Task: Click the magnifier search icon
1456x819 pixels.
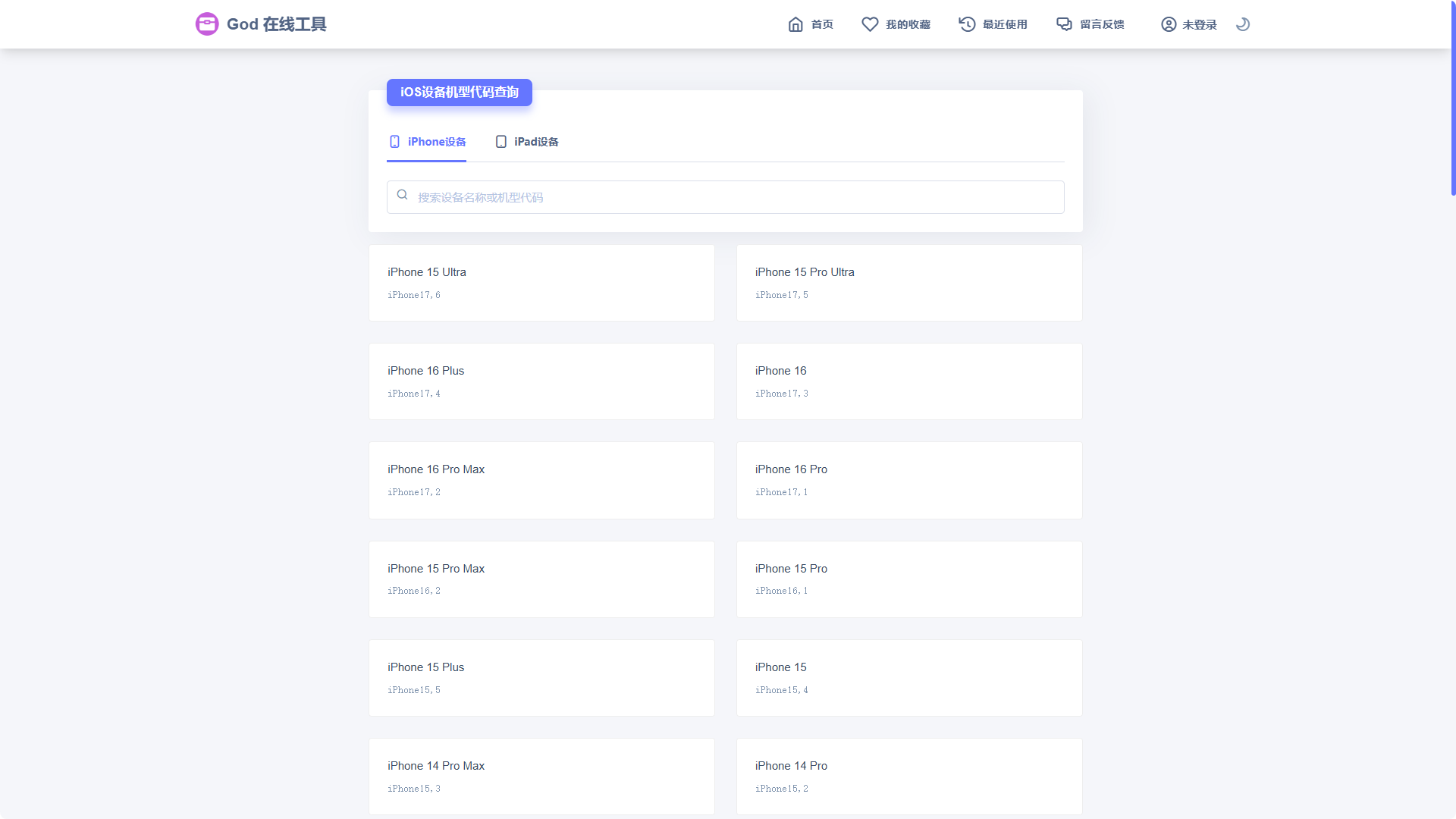Action: pos(403,195)
